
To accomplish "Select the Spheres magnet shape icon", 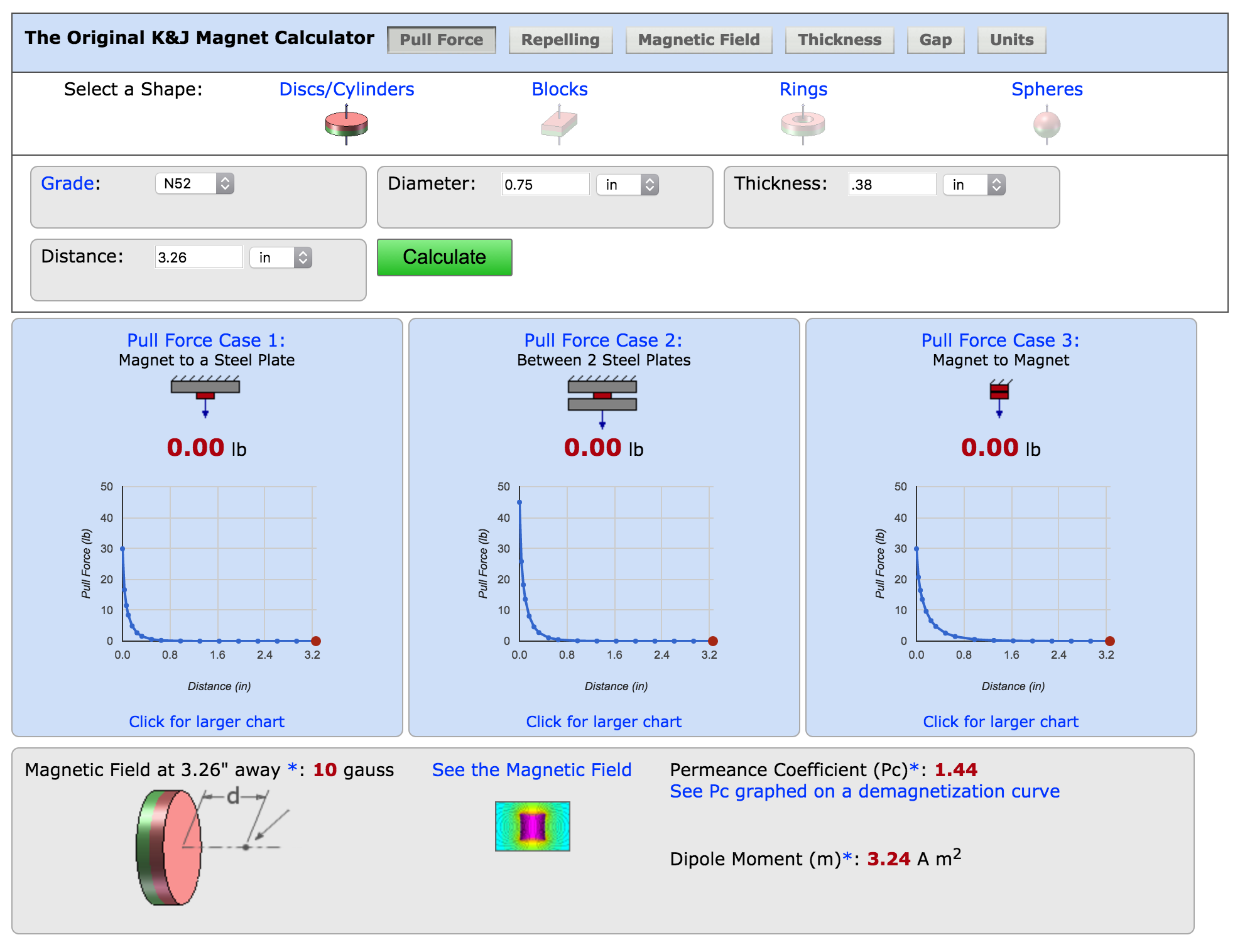I will click(1047, 124).
